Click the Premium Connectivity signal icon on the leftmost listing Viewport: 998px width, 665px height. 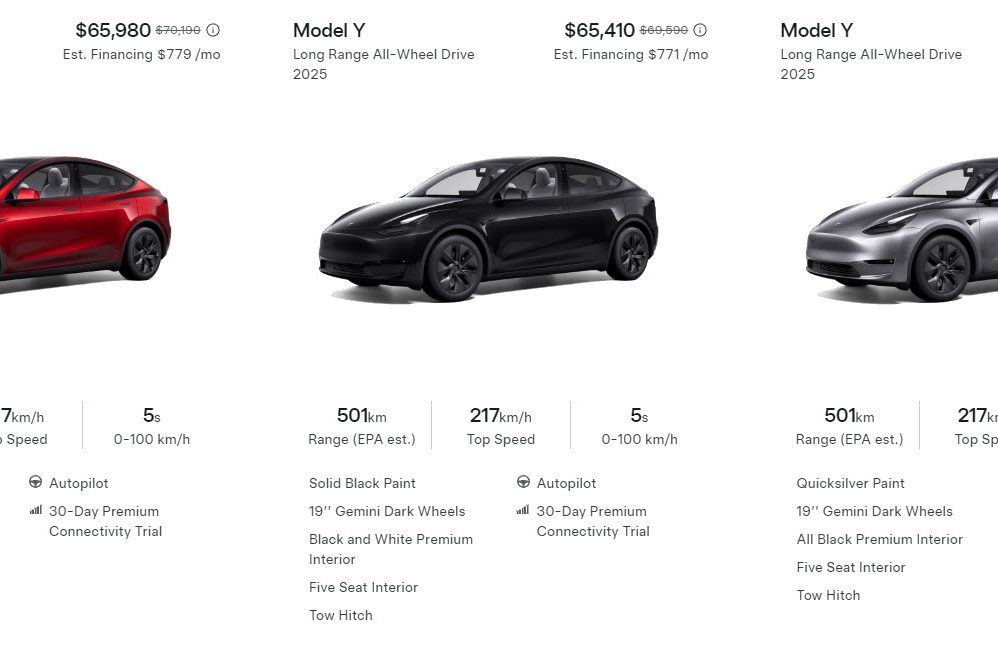click(35, 510)
